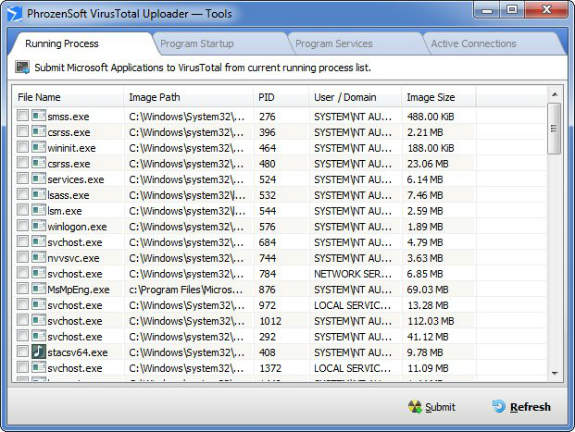This screenshot has width=575, height=432.
Task: Click the 69.03 MB image size cell
Action: pyautogui.click(x=428, y=290)
